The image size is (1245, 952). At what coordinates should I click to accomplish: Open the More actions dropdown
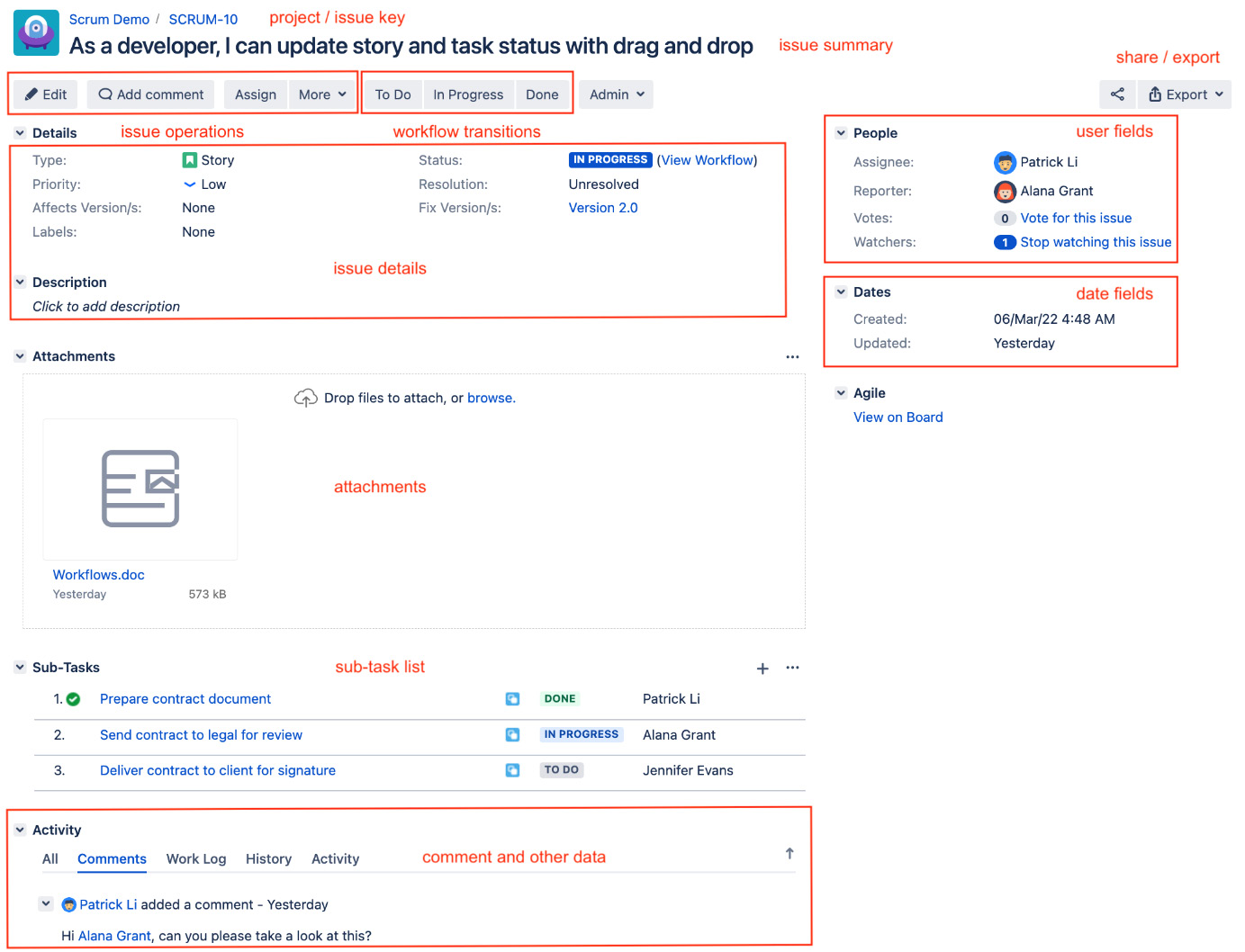click(x=321, y=94)
